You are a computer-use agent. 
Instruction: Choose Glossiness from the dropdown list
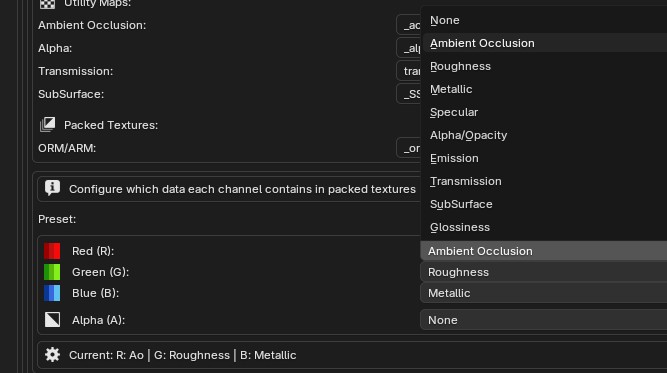[x=544, y=227]
